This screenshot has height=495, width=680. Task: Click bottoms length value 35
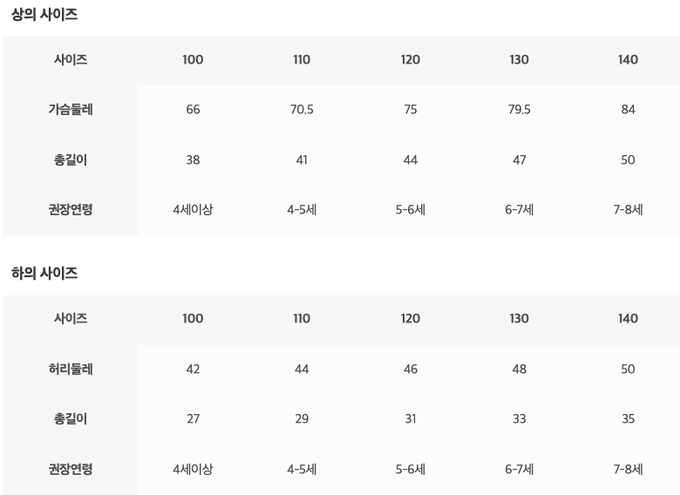(x=628, y=419)
